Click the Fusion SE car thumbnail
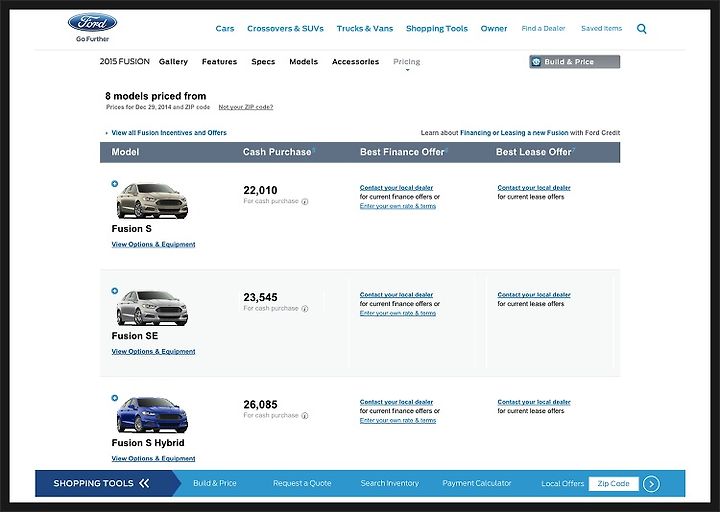The image size is (720, 512). pos(152,308)
